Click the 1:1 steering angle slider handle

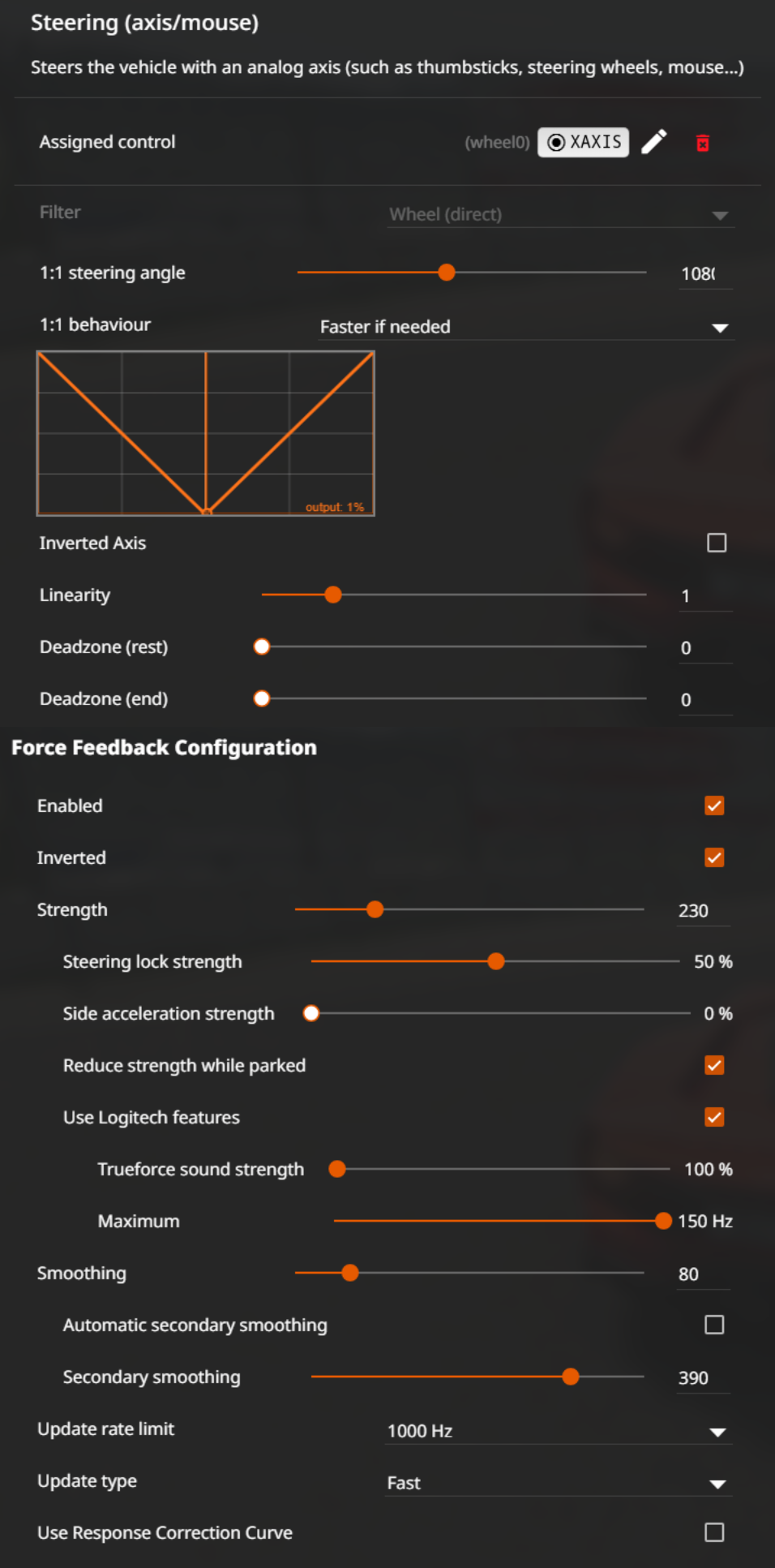coord(447,273)
